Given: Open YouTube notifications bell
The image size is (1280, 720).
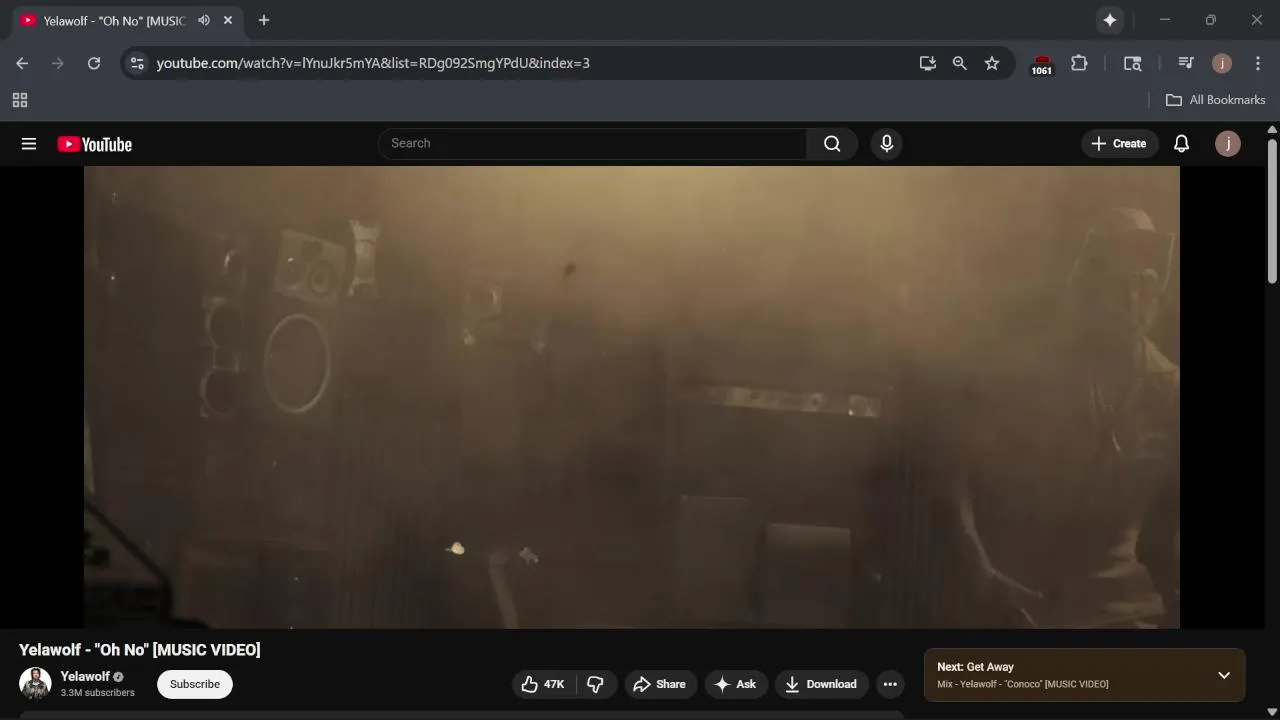Looking at the screenshot, I should [x=1181, y=144].
